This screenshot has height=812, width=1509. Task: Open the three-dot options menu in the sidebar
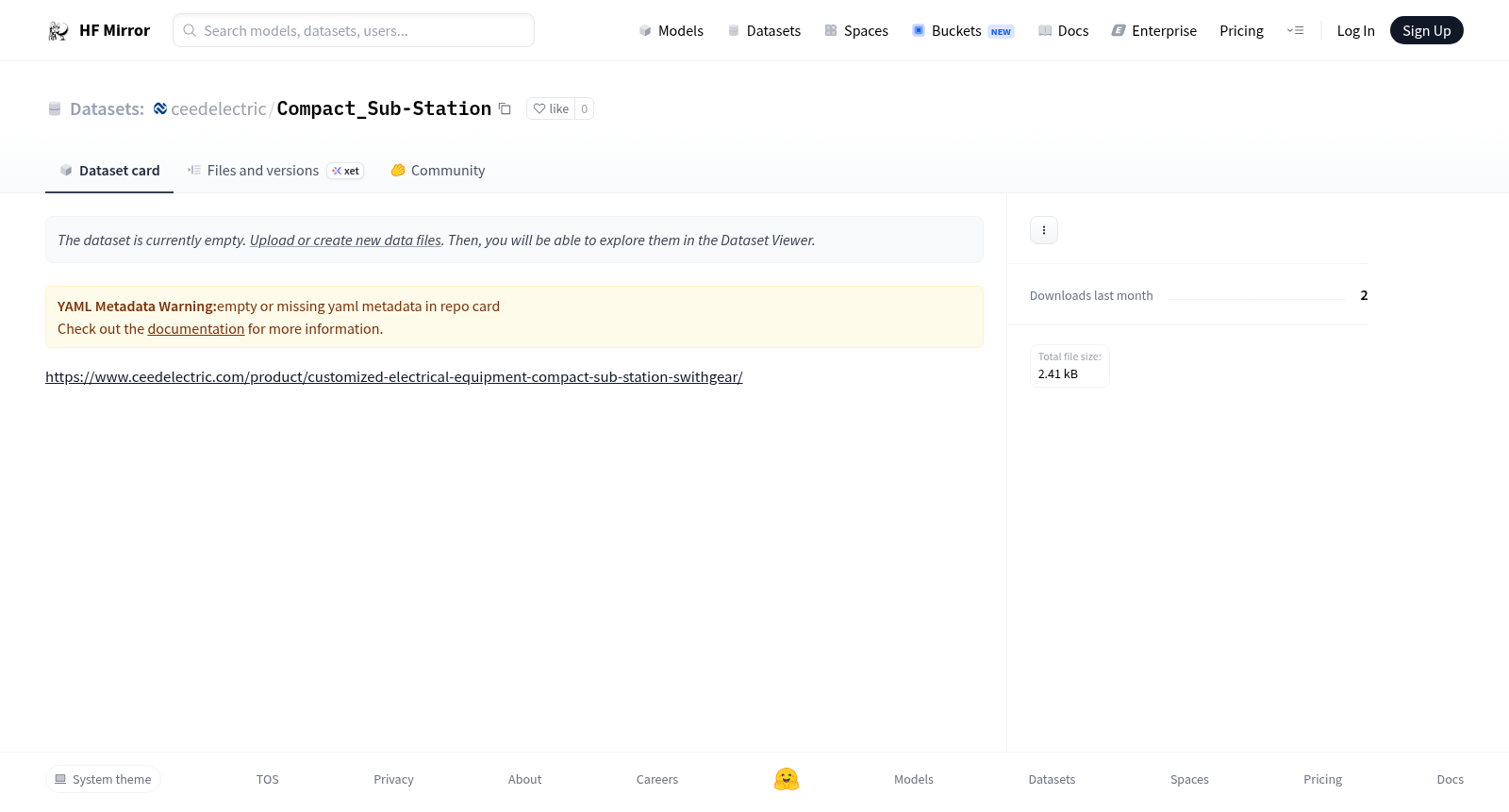click(1044, 230)
